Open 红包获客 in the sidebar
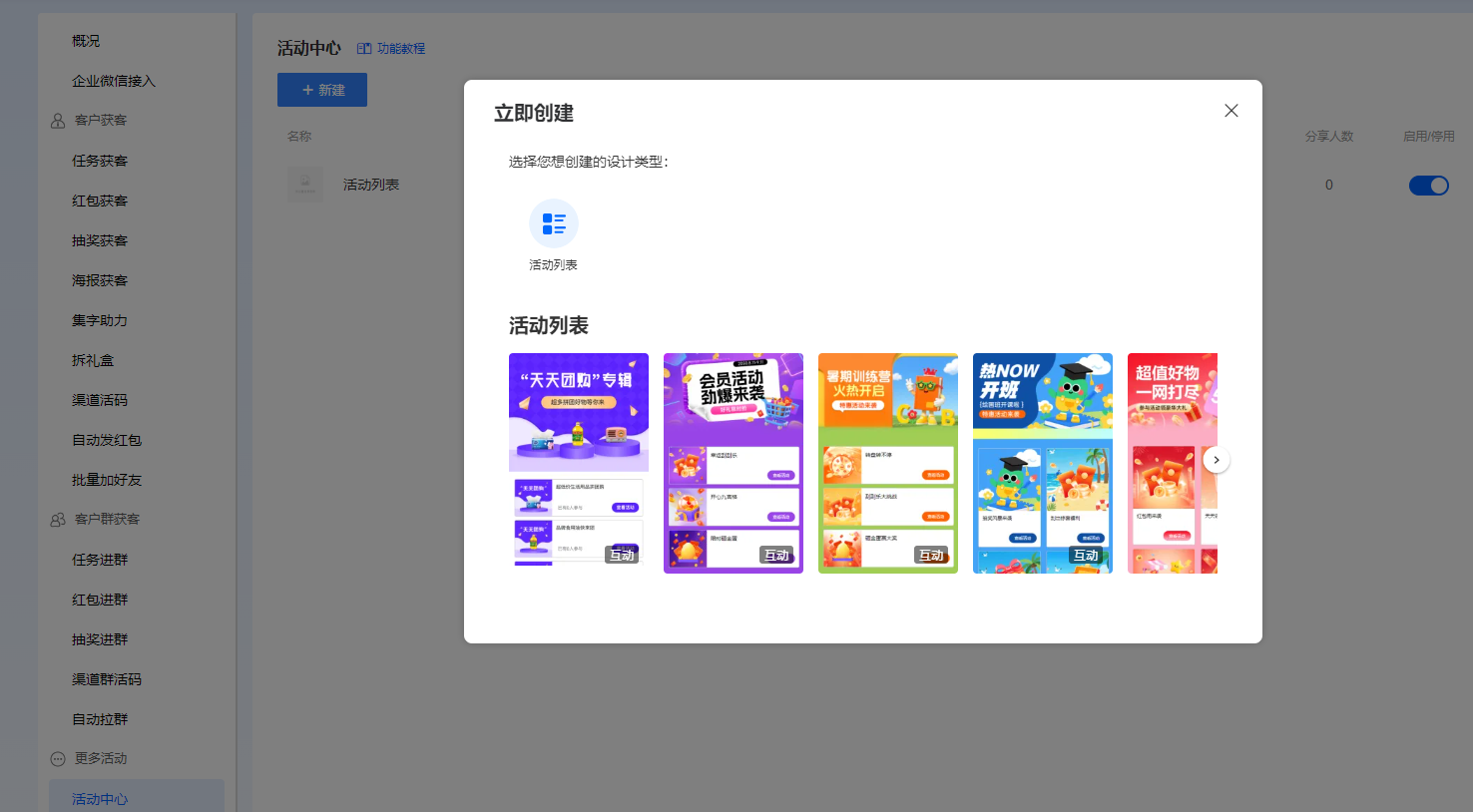Image resolution: width=1473 pixels, height=812 pixels. [x=100, y=201]
